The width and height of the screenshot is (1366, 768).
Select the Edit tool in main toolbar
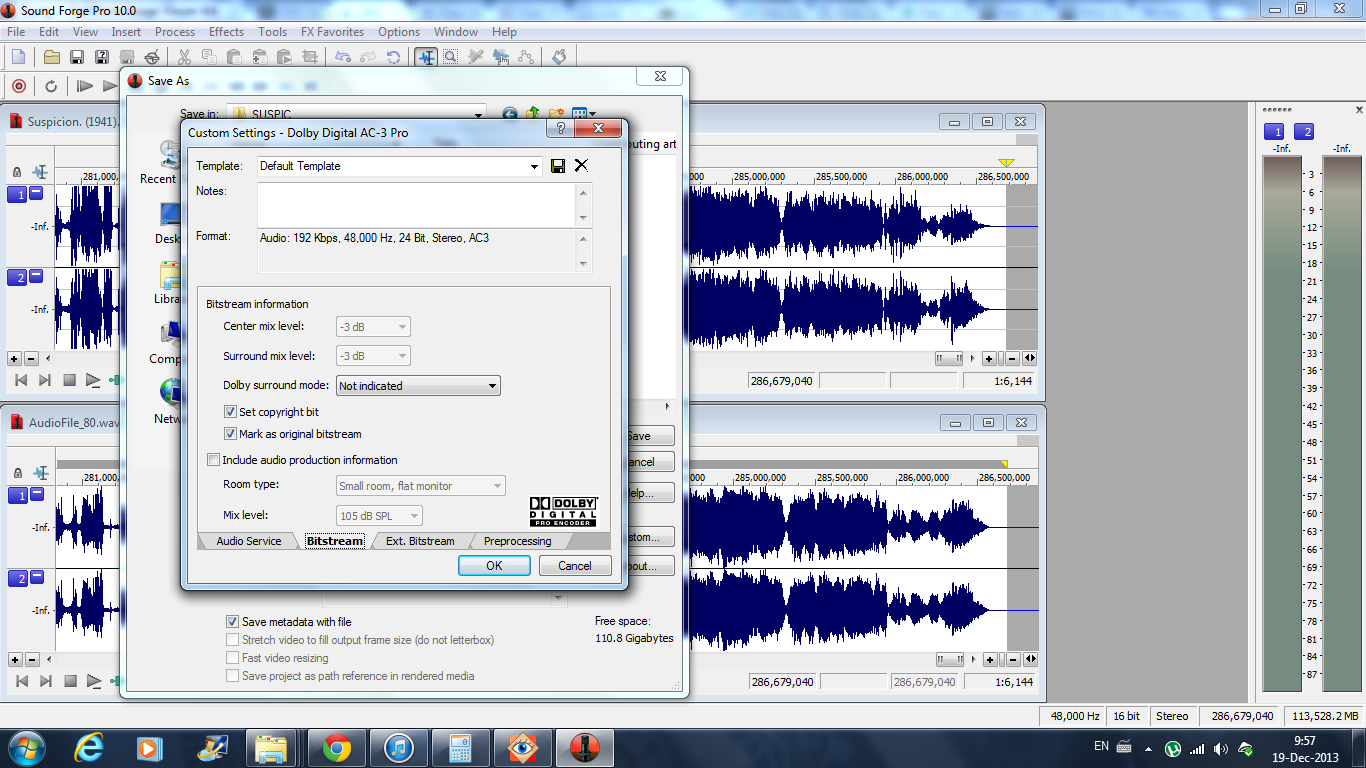pos(426,57)
